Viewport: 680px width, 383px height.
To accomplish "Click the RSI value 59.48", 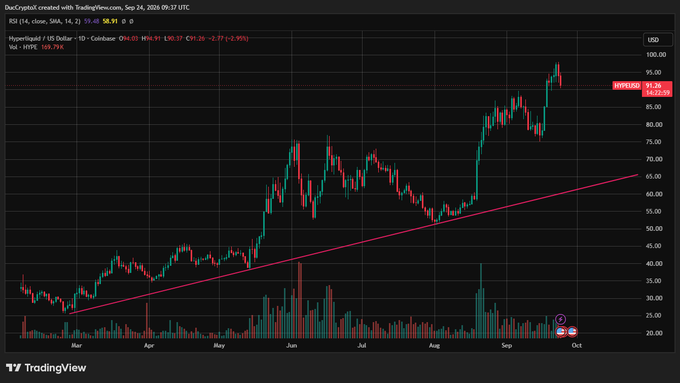I will pyautogui.click(x=92, y=21).
